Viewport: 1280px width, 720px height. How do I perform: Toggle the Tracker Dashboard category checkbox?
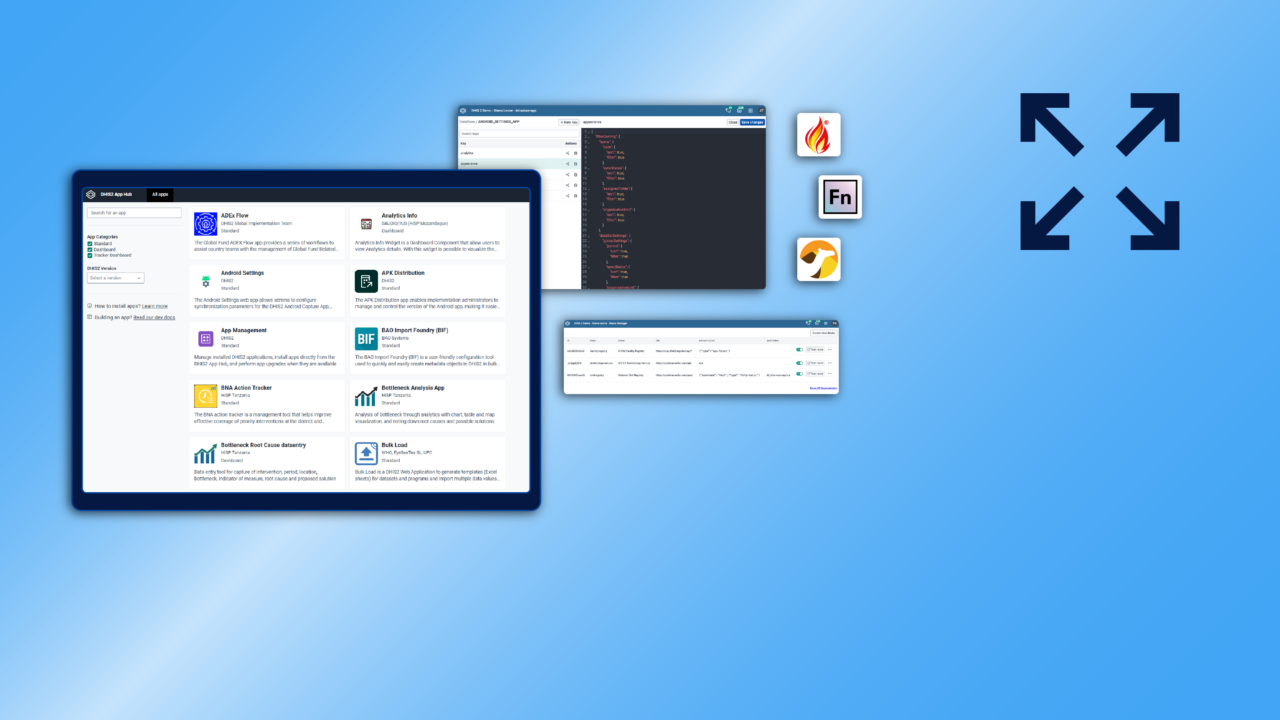pyautogui.click(x=90, y=254)
